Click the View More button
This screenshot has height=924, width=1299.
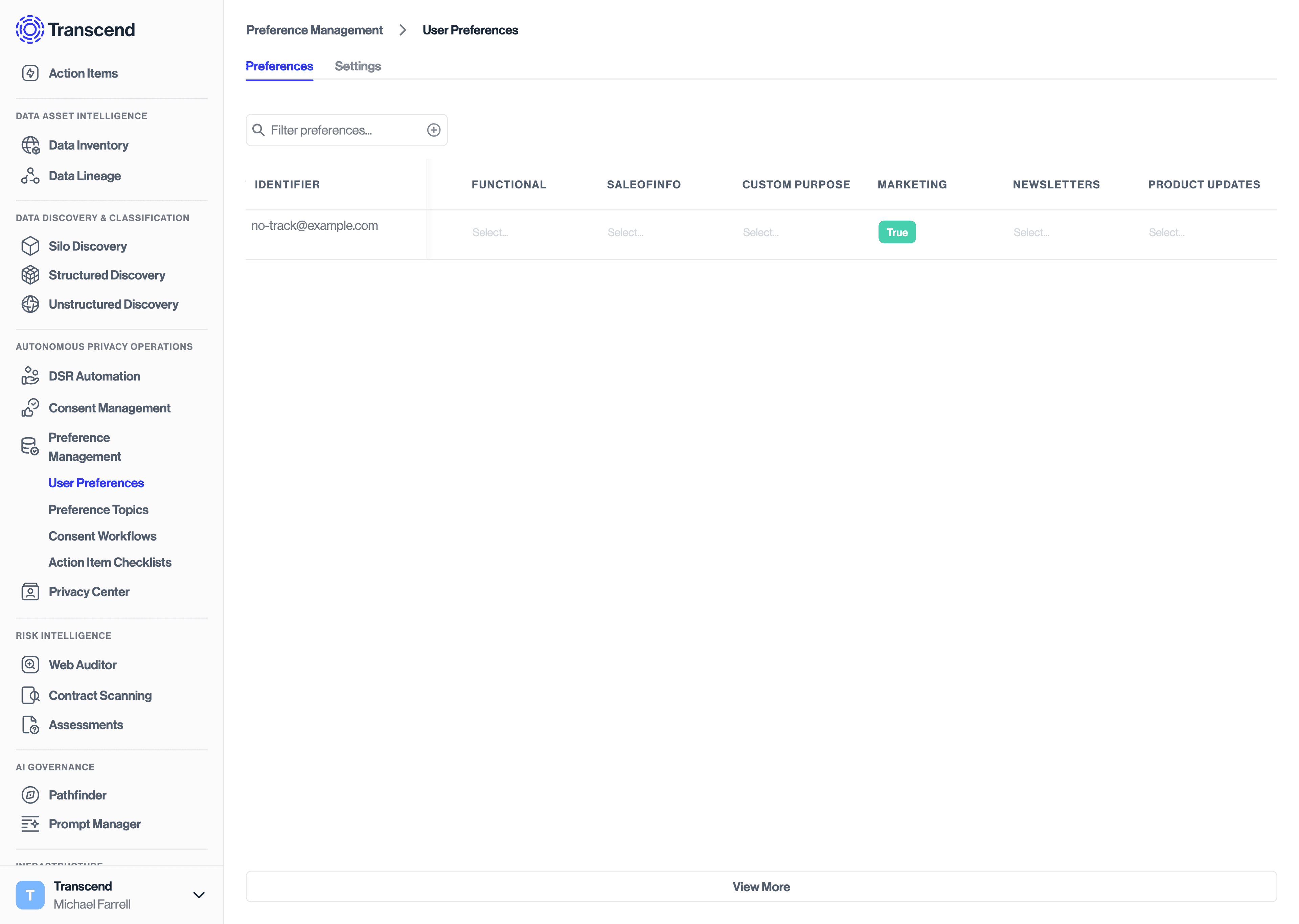click(x=761, y=886)
